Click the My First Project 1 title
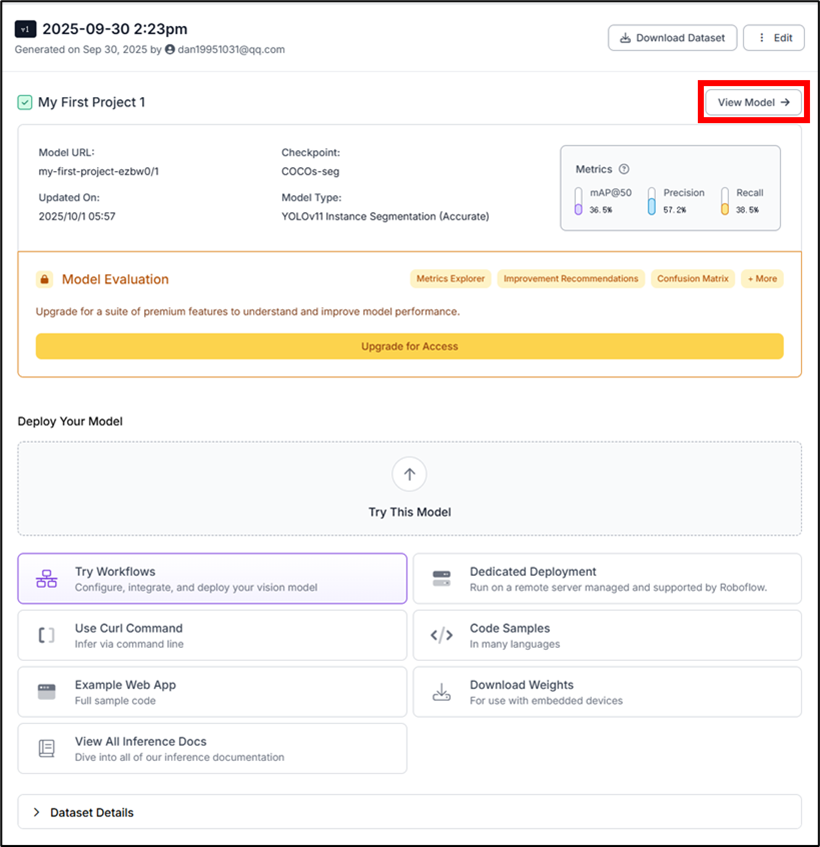Screen dimensions: 820x847 tap(91, 102)
